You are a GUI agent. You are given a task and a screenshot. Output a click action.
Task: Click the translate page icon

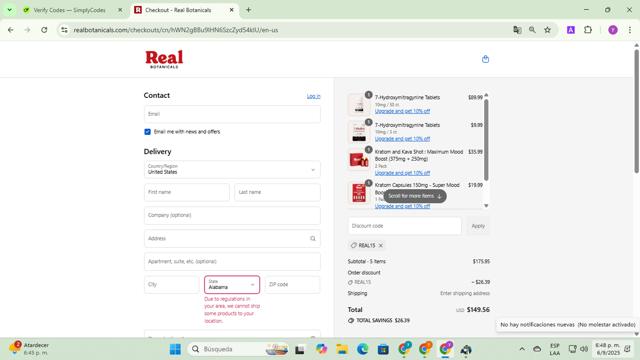(517, 30)
